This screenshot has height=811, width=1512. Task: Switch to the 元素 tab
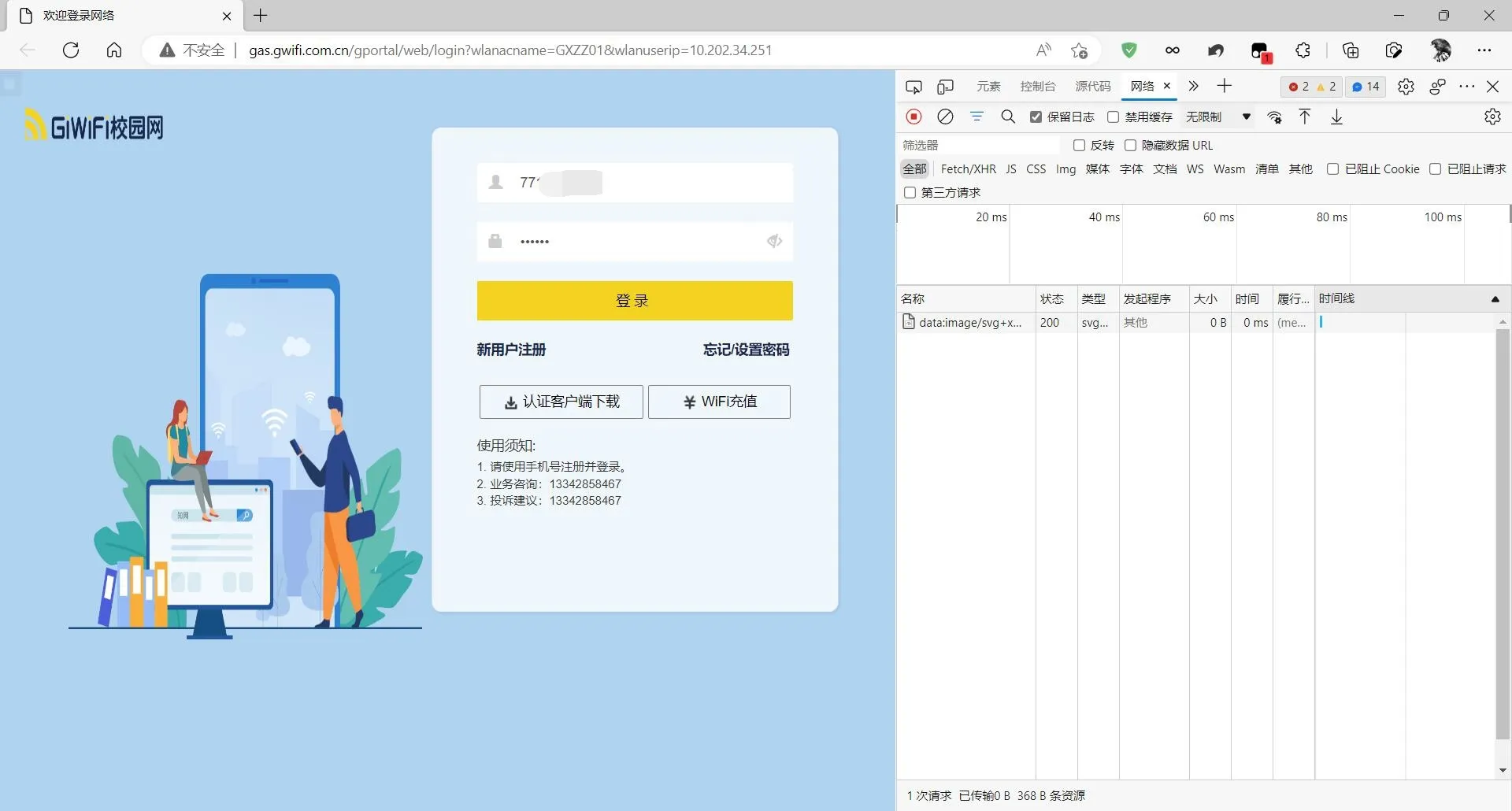988,87
